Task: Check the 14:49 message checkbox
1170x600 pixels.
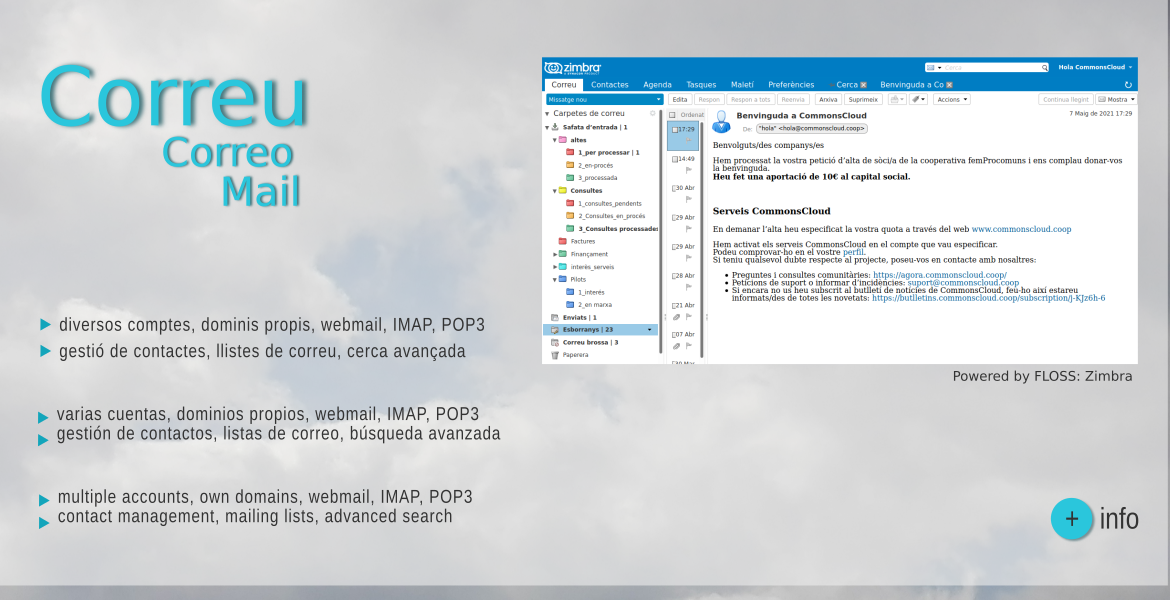Action: (675, 159)
